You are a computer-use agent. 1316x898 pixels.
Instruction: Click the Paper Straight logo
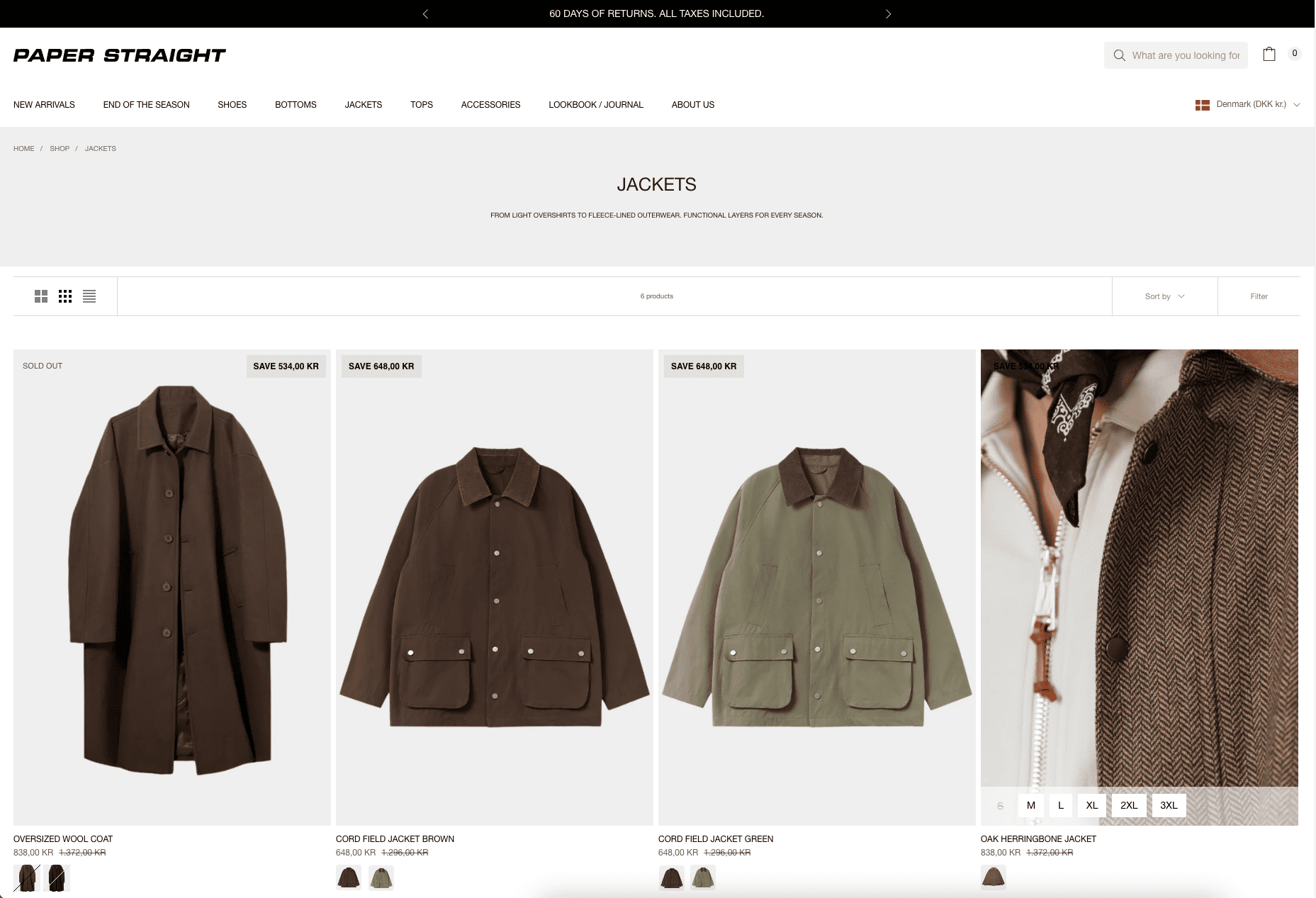tap(119, 55)
